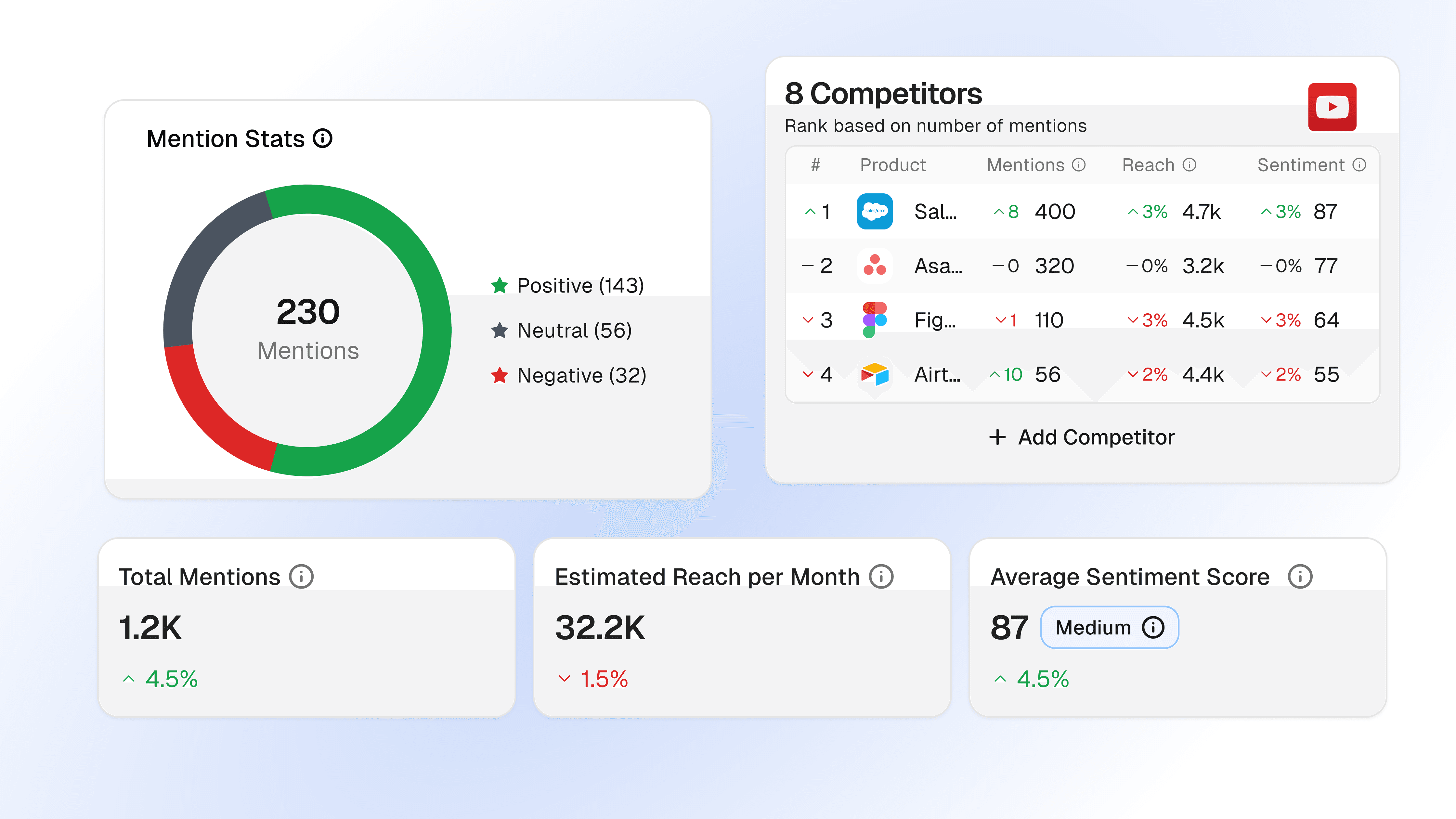The height and width of the screenshot is (819, 1456).
Task: Click the YouTube icon in the Competitors card
Action: [1332, 107]
